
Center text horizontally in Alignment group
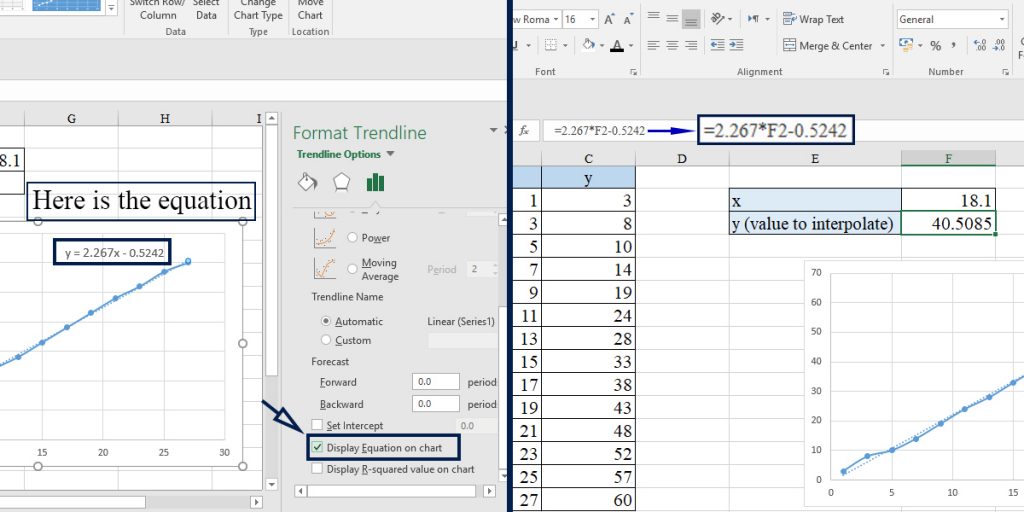(x=672, y=45)
